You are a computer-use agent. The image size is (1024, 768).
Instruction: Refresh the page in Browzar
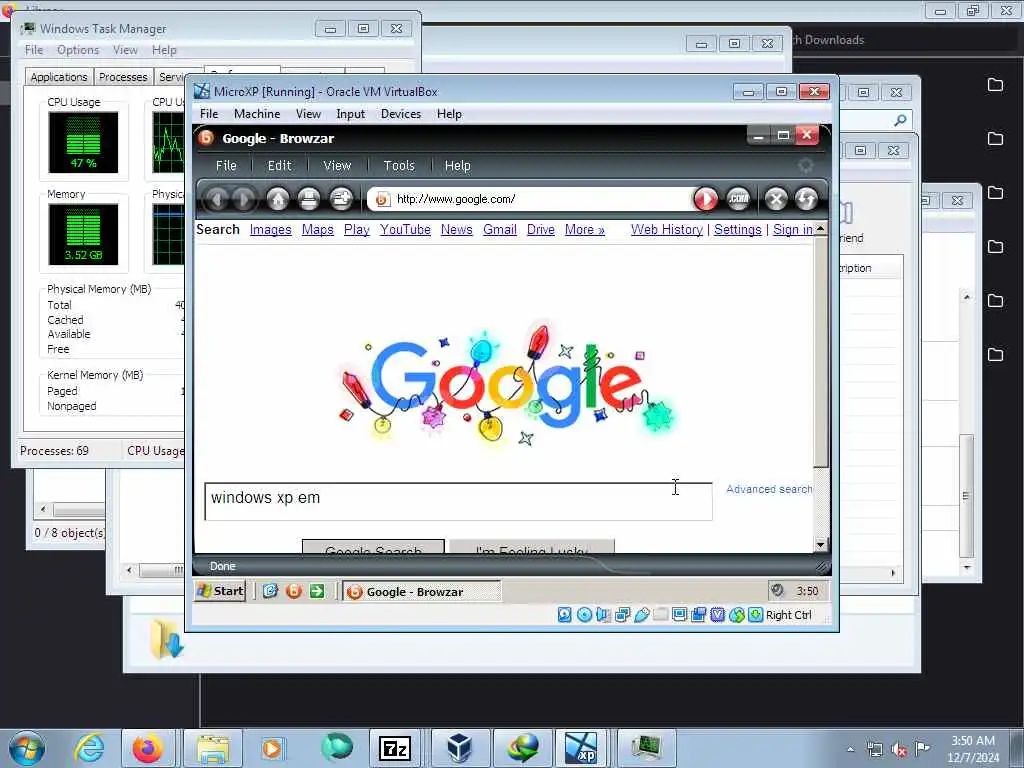click(x=807, y=199)
